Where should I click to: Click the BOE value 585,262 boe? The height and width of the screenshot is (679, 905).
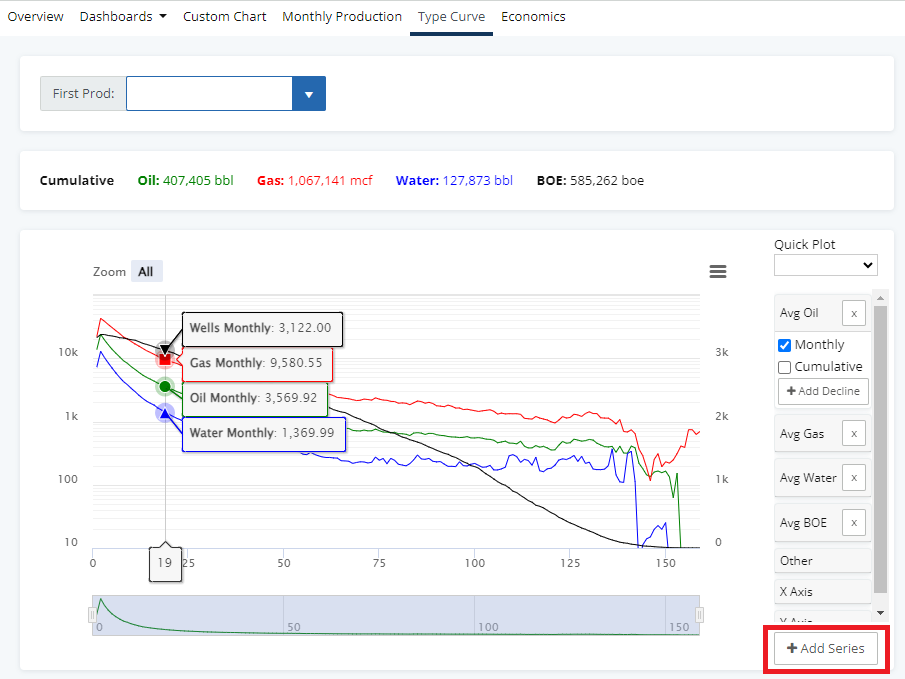[x=607, y=181]
